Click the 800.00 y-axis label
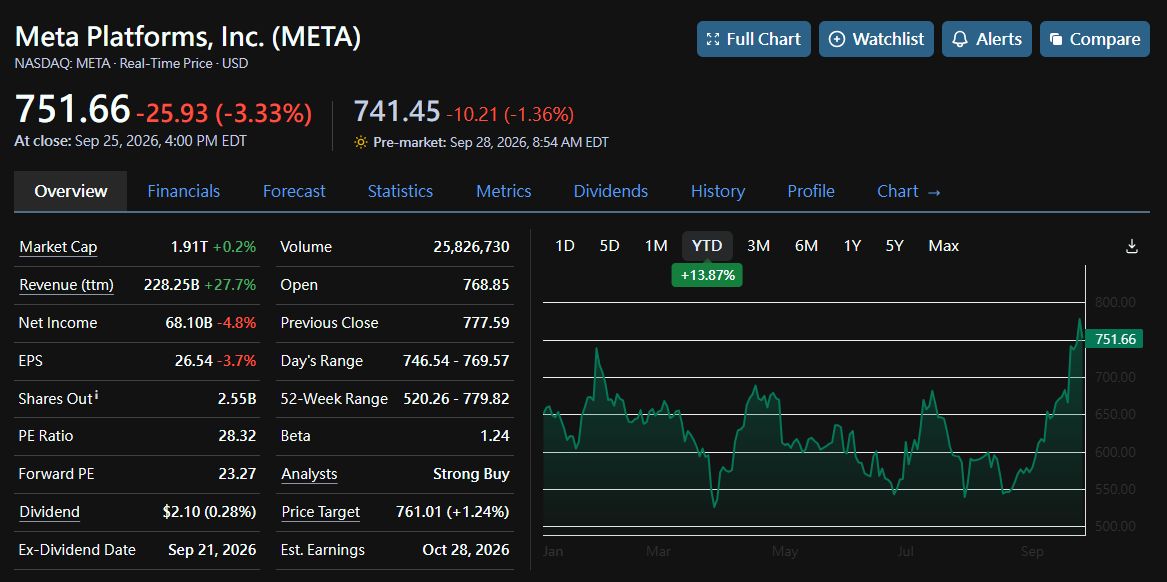Image resolution: width=1167 pixels, height=582 pixels. pos(1115,302)
